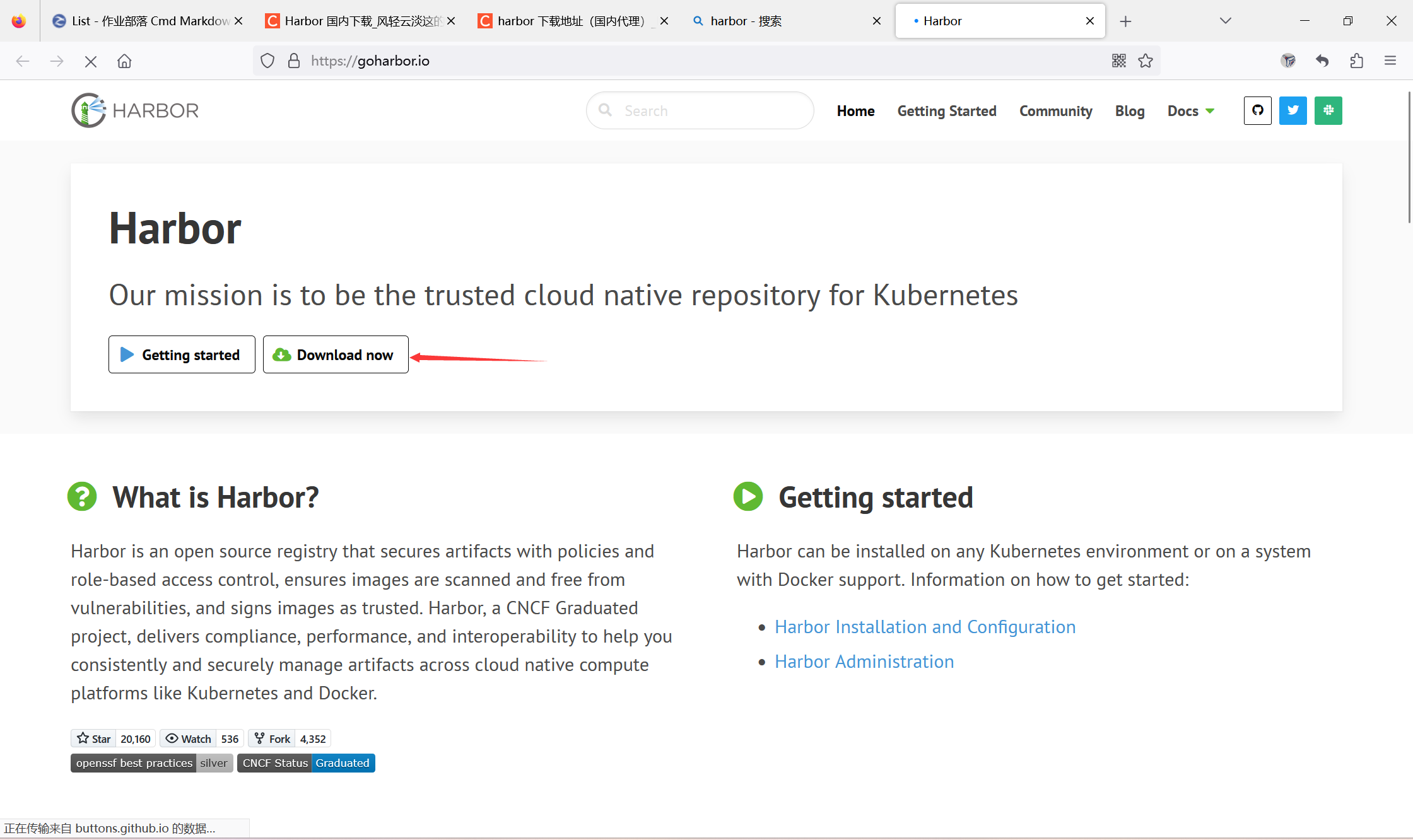Open the Firefox View icon

[x=19, y=21]
